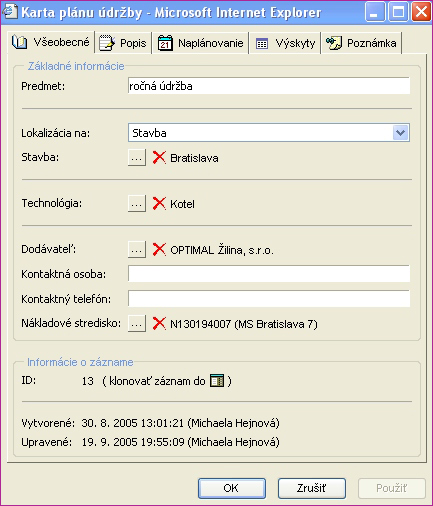Open the Dodávateľ browse (...) button

137,249
